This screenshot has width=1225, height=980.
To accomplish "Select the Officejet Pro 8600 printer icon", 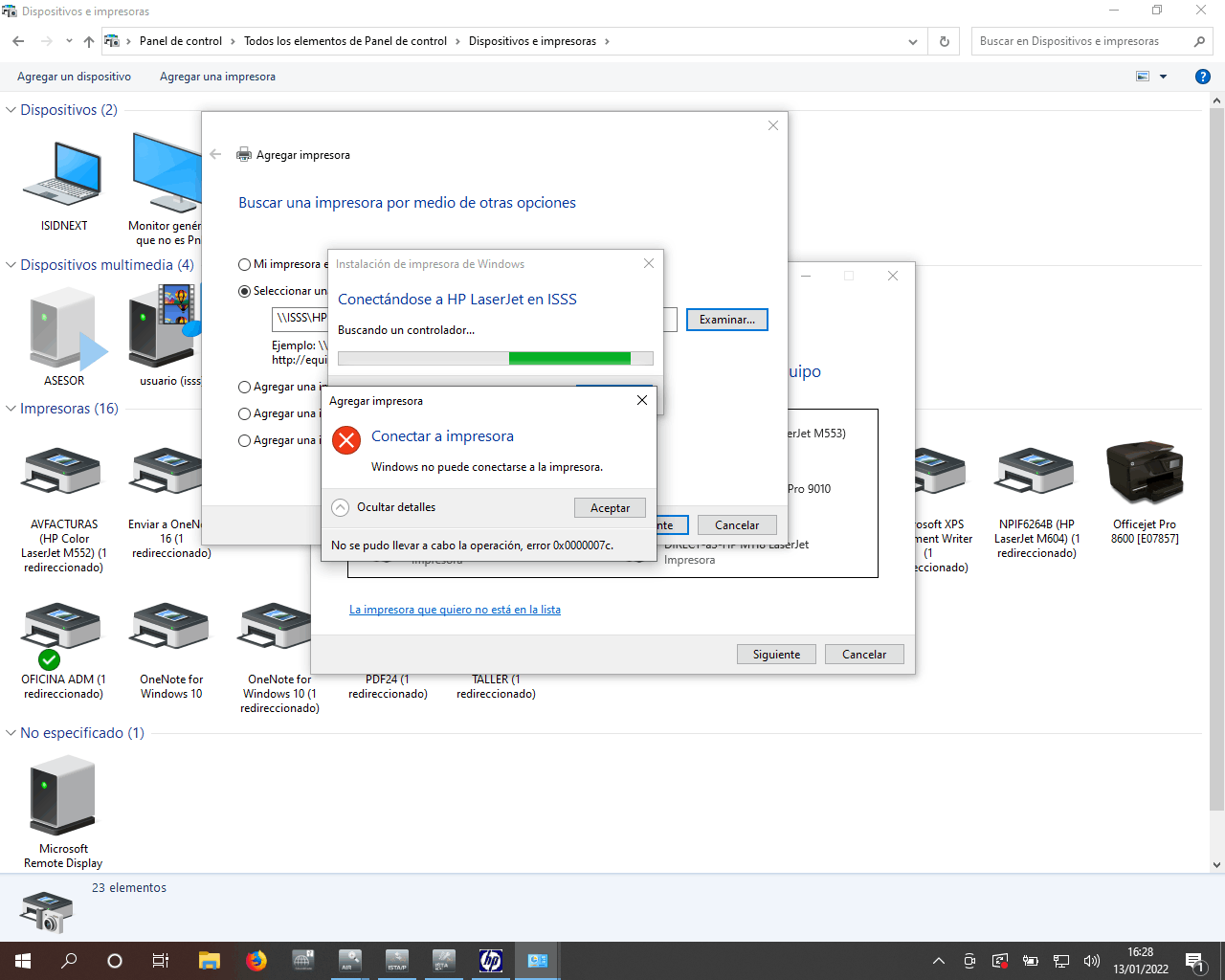I will (1145, 471).
